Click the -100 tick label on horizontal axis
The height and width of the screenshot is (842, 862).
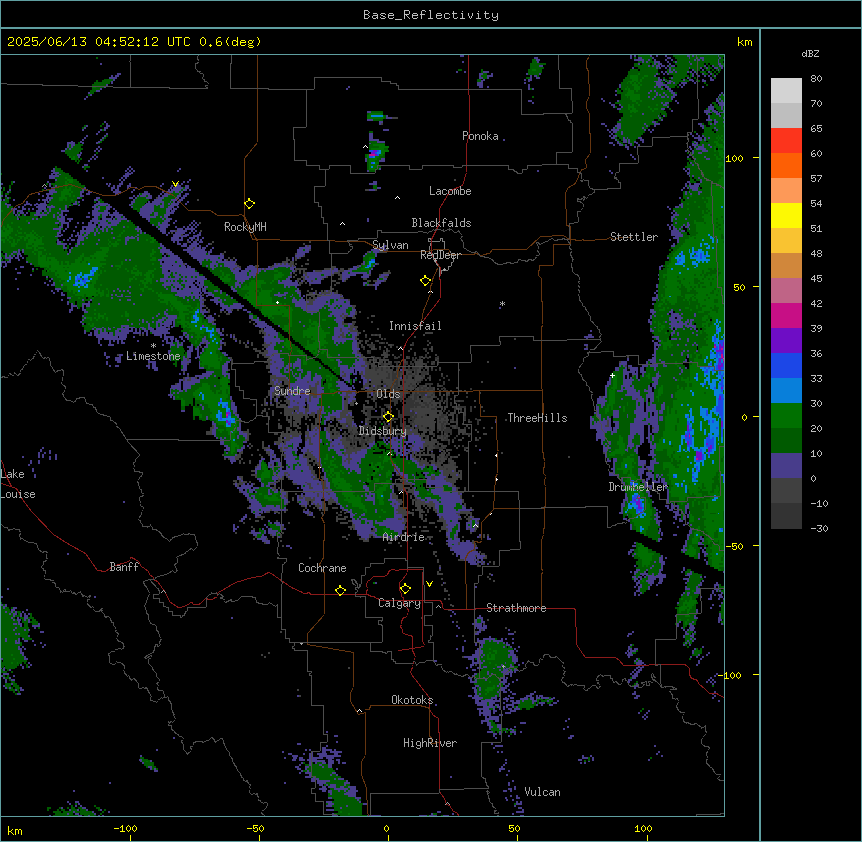click(x=125, y=828)
